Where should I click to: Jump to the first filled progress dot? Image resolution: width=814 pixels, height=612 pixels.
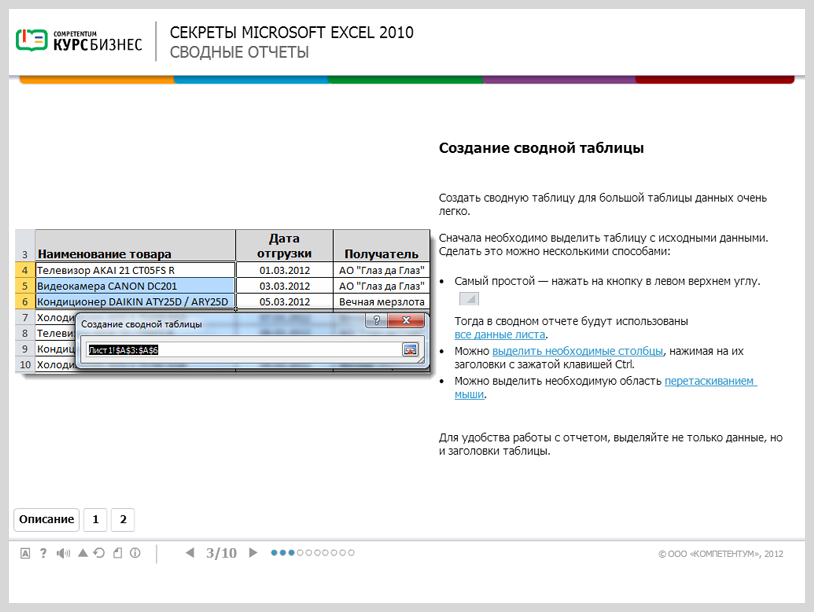point(274,553)
